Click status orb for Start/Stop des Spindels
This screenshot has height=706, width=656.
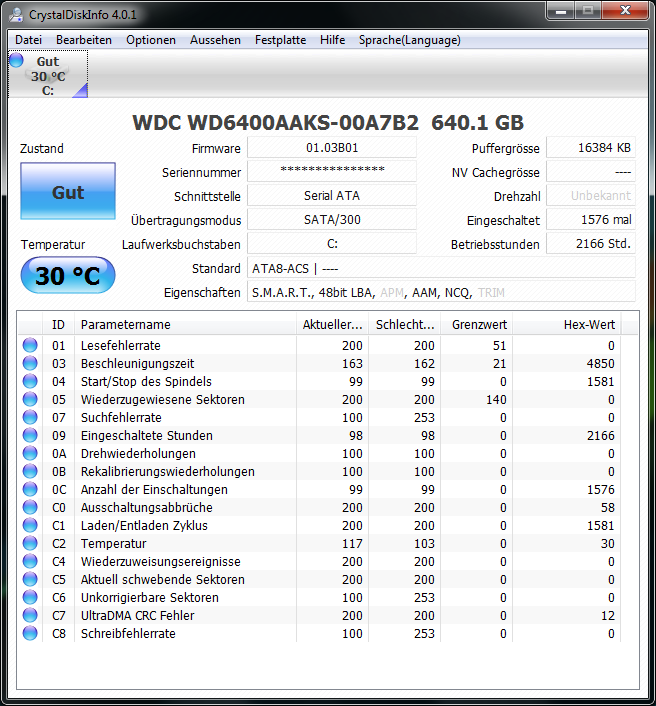30,381
